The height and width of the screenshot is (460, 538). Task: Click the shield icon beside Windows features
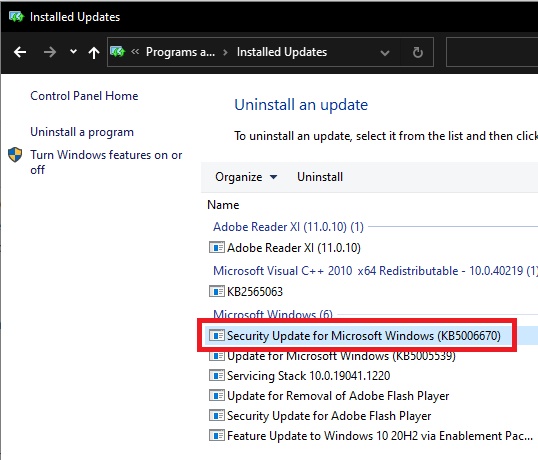[x=15, y=155]
